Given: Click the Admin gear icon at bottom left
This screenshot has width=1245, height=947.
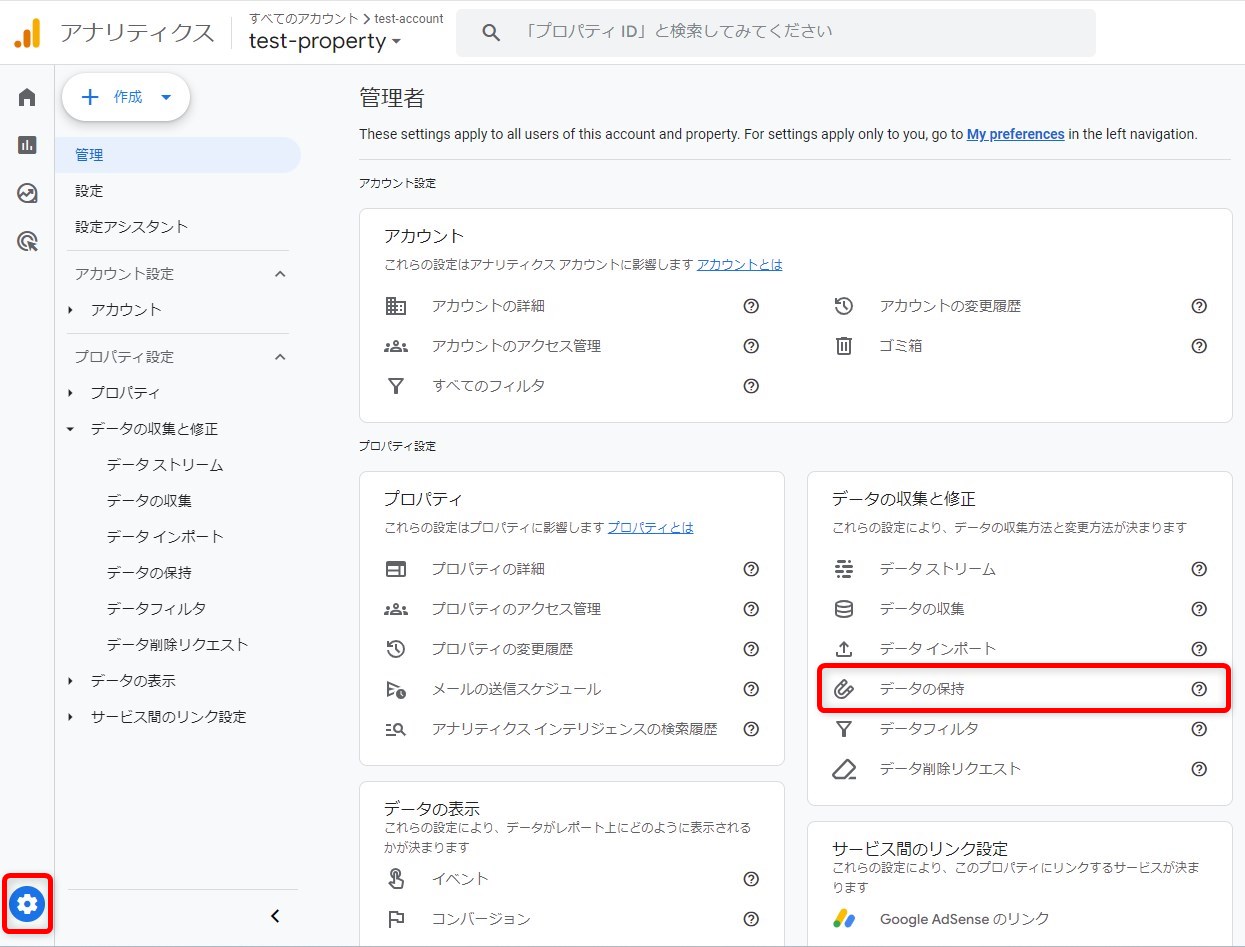Looking at the screenshot, I should [x=27, y=904].
